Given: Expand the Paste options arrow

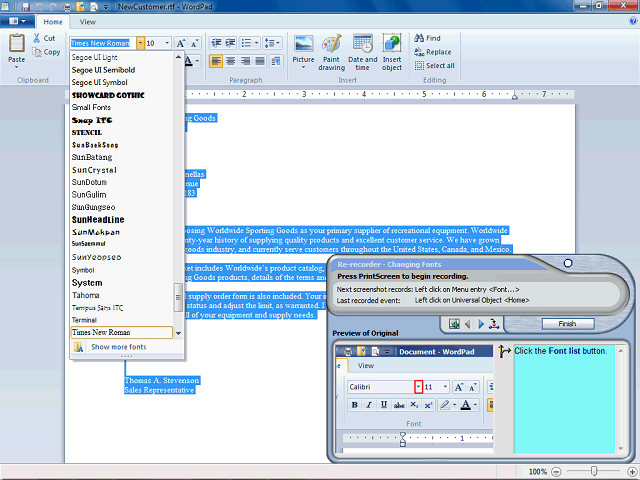Looking at the screenshot, I should pos(17,67).
